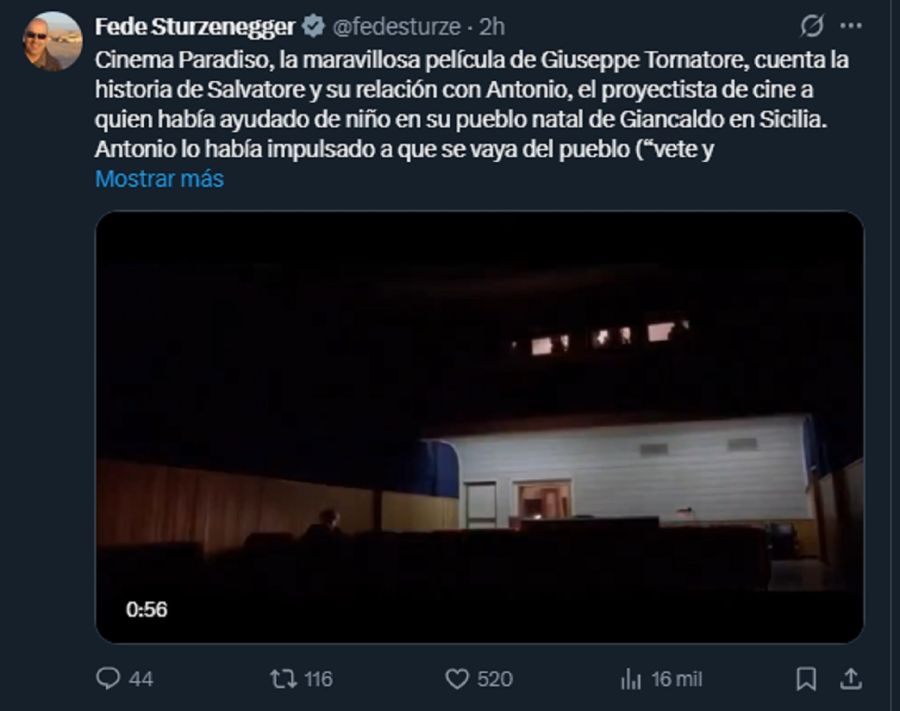The height and width of the screenshot is (711, 900).
Task: Open the @fedesturze handle link
Action: tap(397, 26)
